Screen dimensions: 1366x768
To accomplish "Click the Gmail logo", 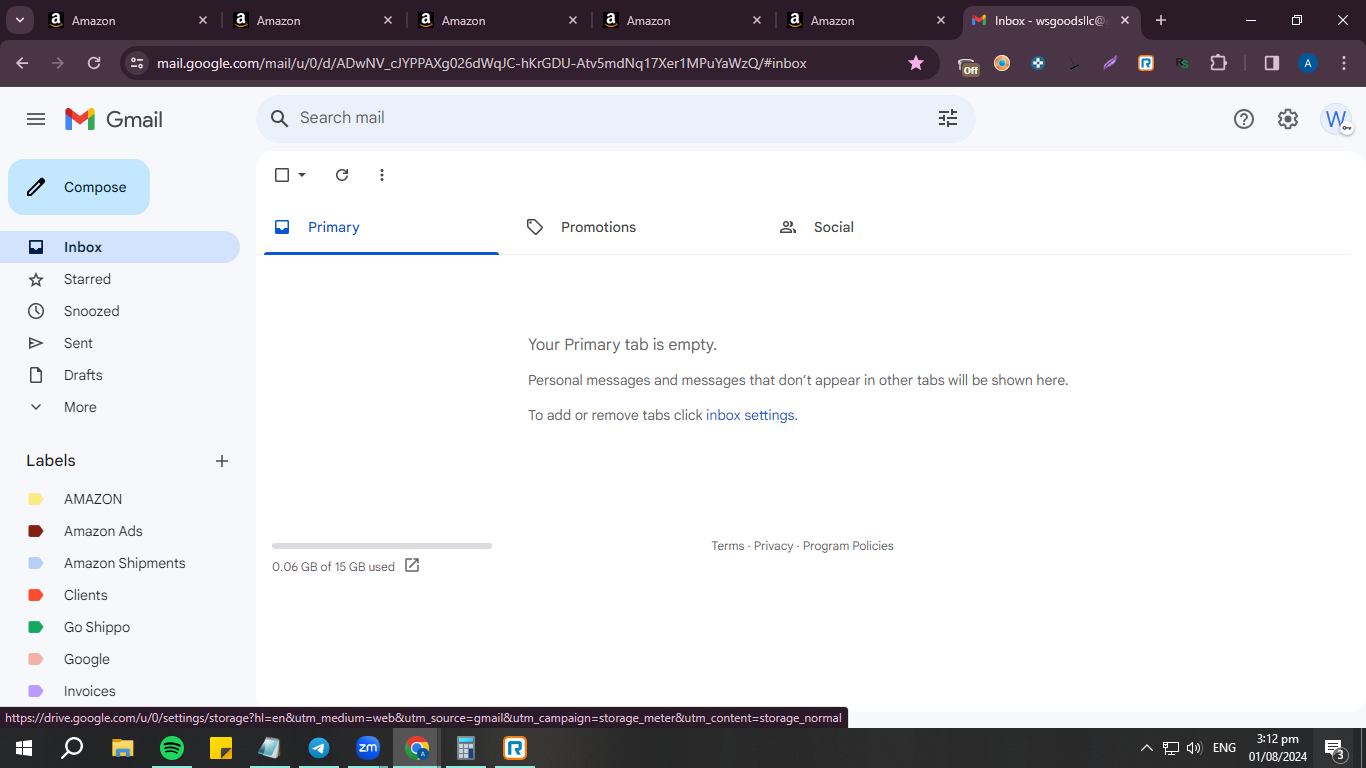I will point(114,119).
